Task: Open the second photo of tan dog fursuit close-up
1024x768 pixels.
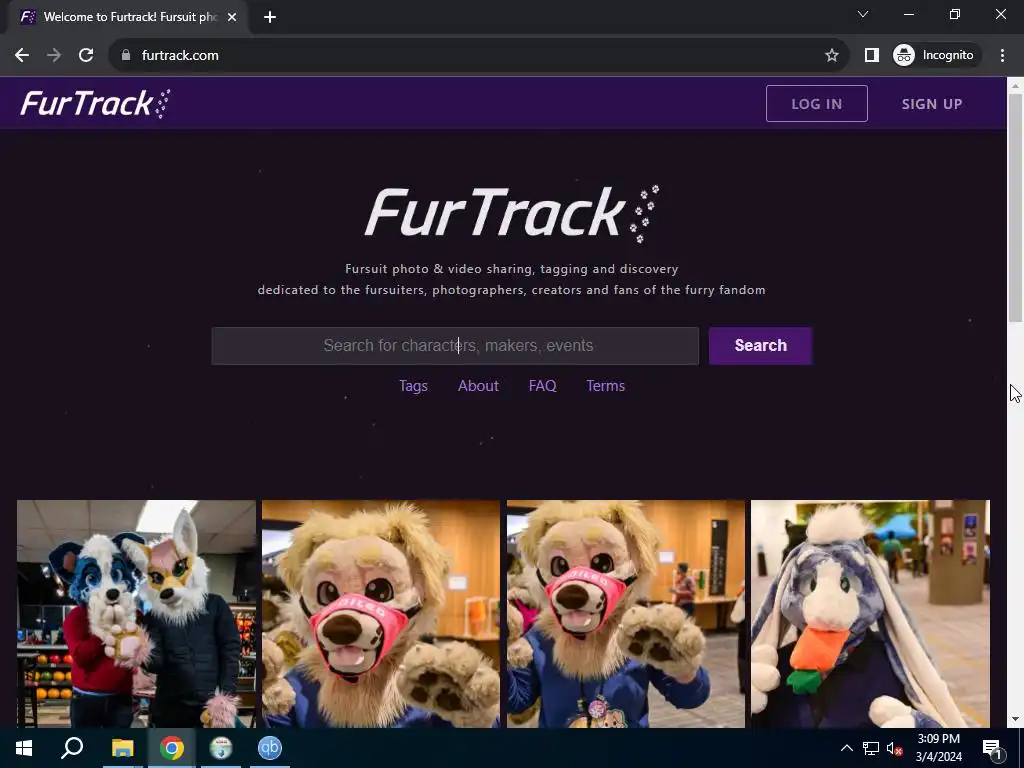Action: click(x=381, y=614)
